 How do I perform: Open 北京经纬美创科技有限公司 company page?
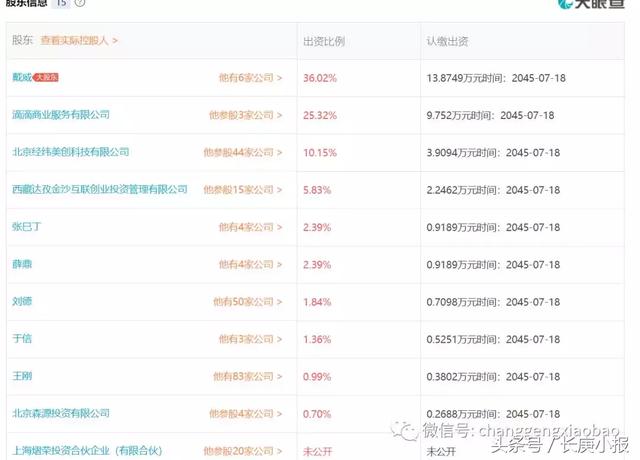coord(71,152)
